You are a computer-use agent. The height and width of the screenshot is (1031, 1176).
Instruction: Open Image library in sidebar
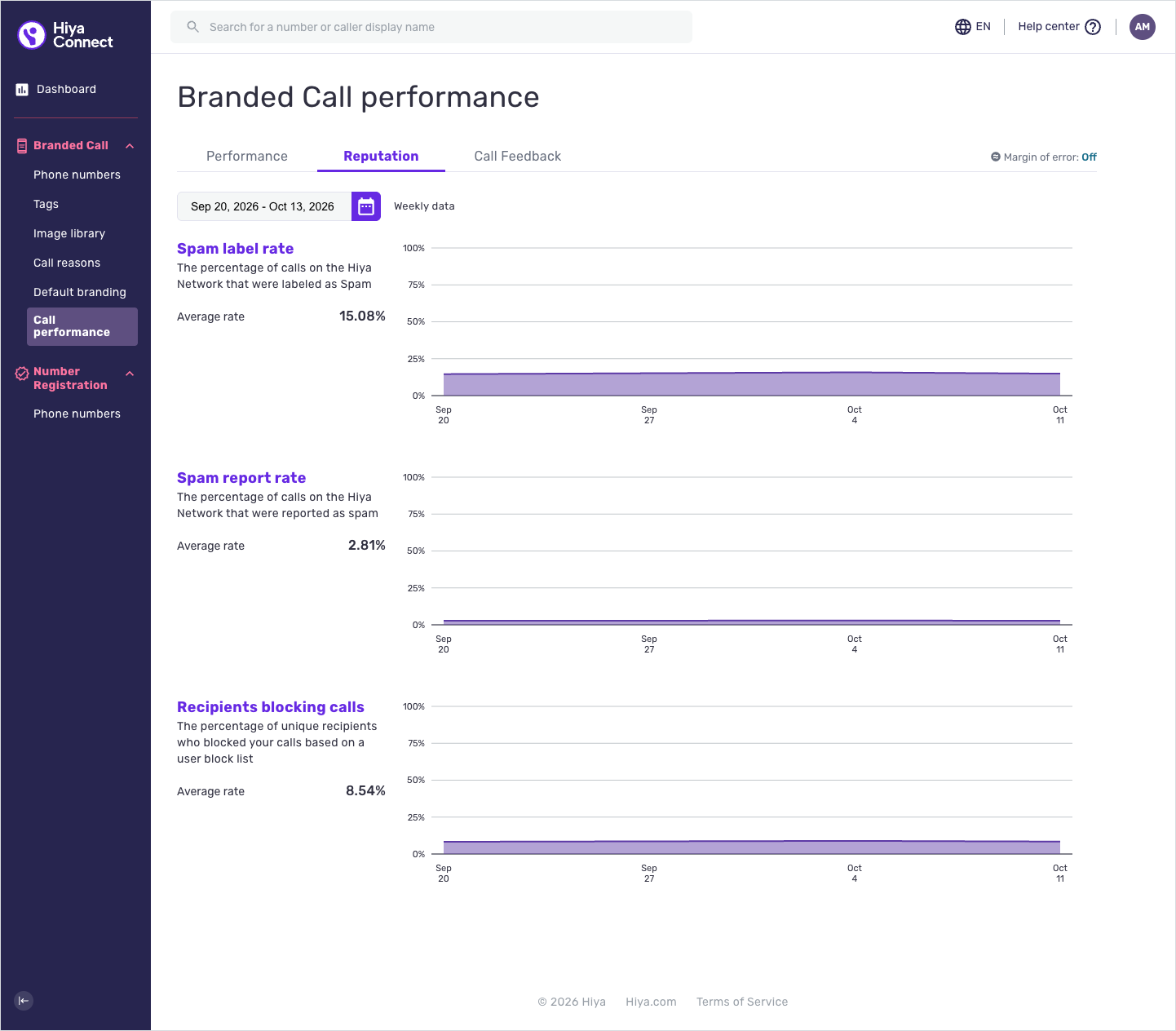coord(69,233)
